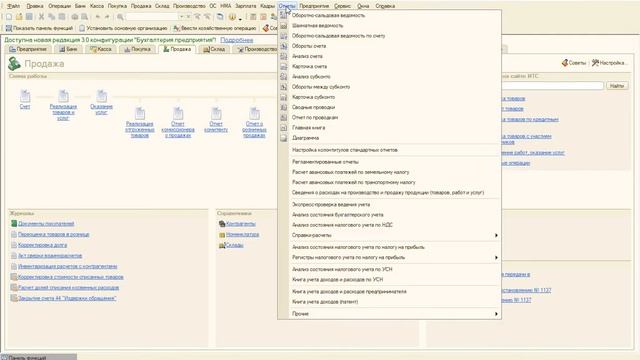Screen dimensions: 640x360
Task: Click the Отчет комитенту document icon
Action: pyautogui.click(x=216, y=113)
